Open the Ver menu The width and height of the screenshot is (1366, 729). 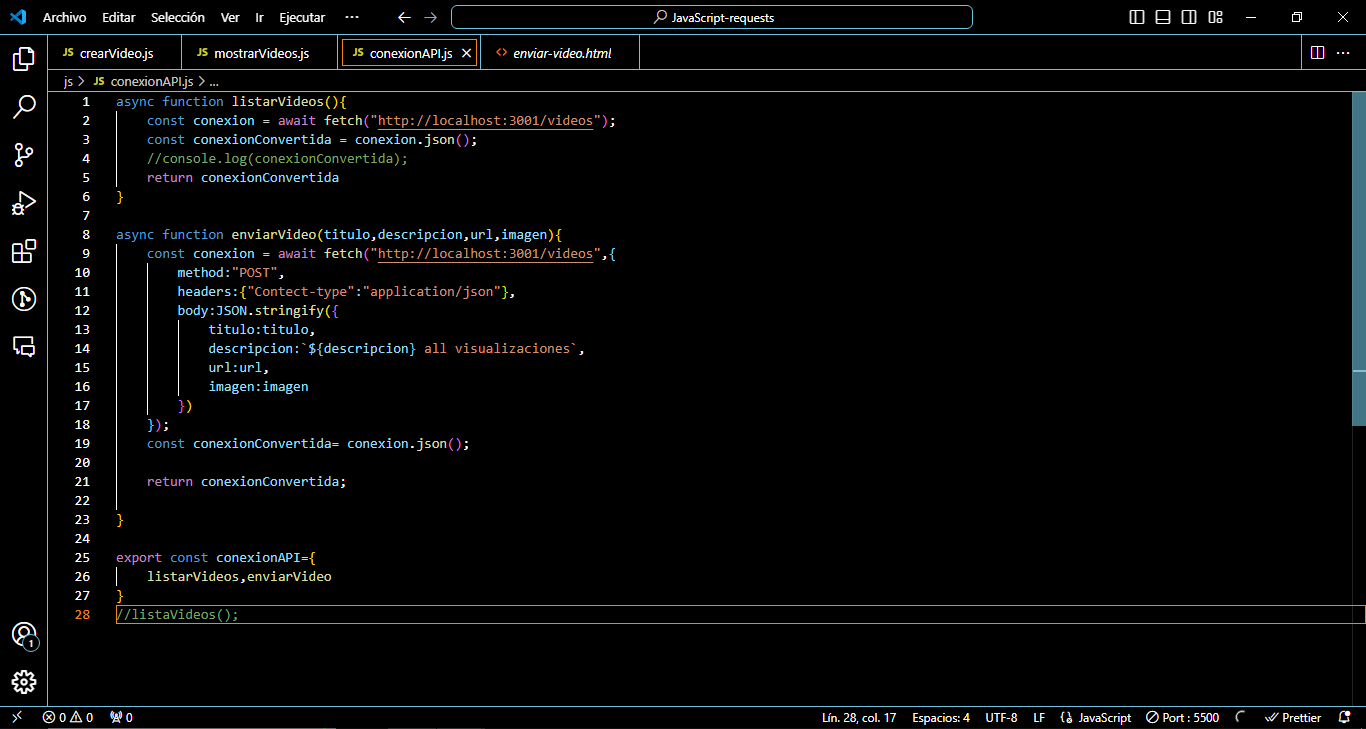click(230, 17)
